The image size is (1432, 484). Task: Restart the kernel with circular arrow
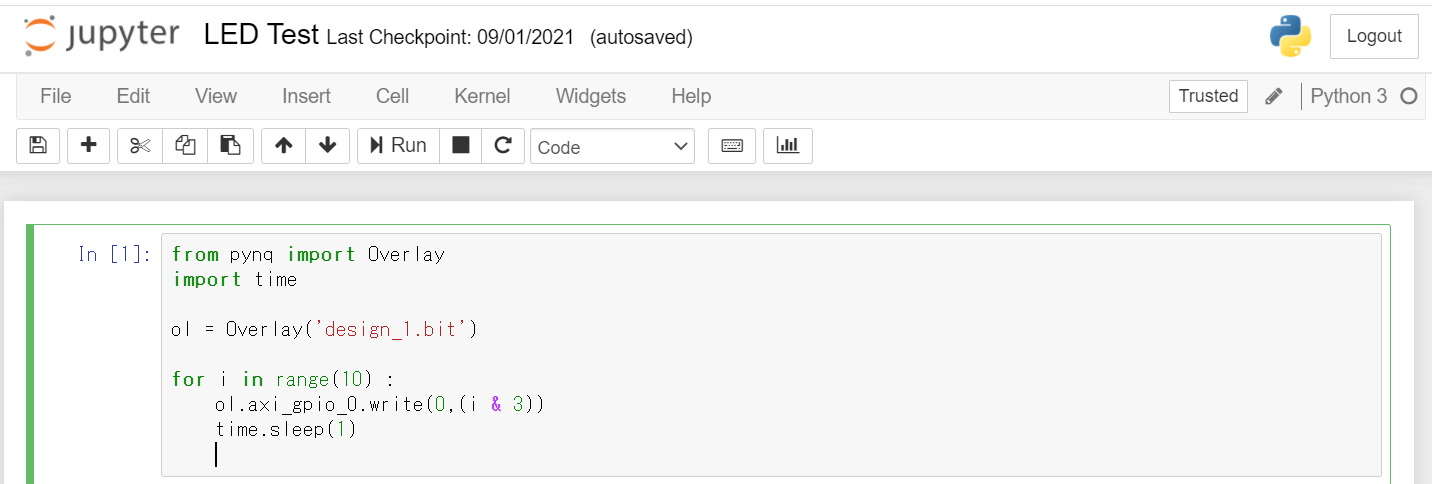click(503, 146)
